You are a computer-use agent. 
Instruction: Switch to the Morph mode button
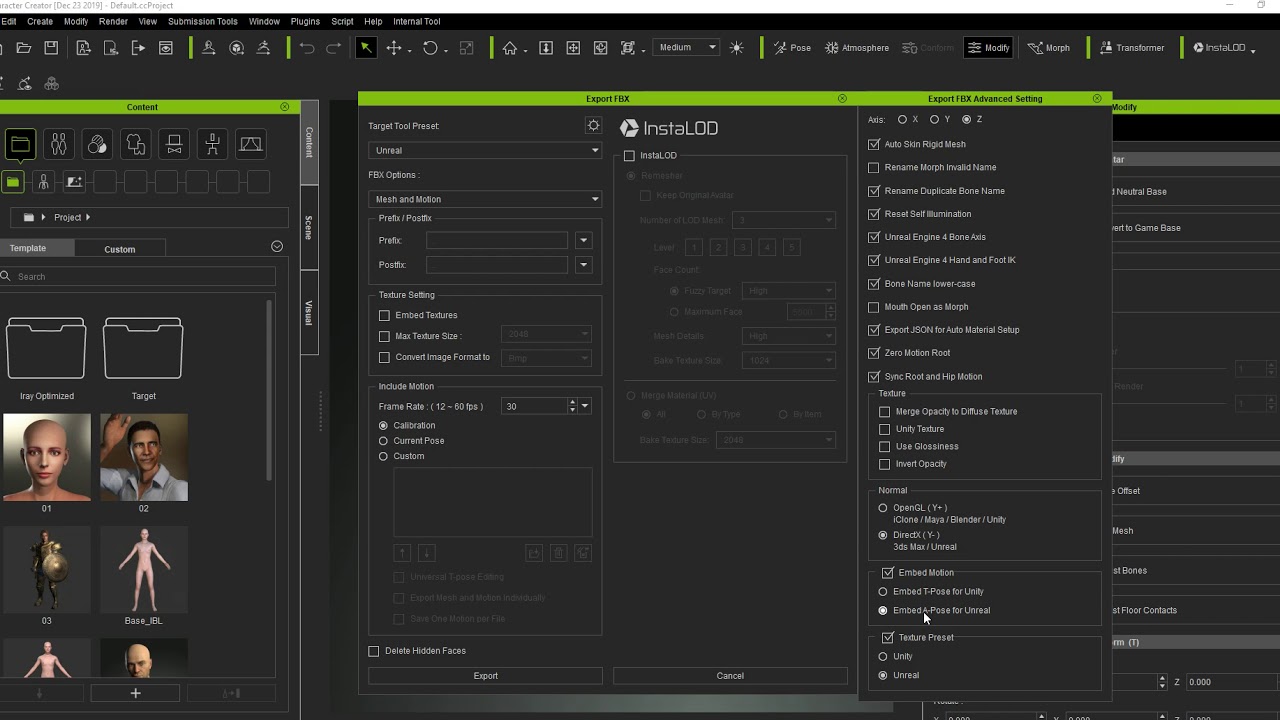pyautogui.click(x=1048, y=47)
